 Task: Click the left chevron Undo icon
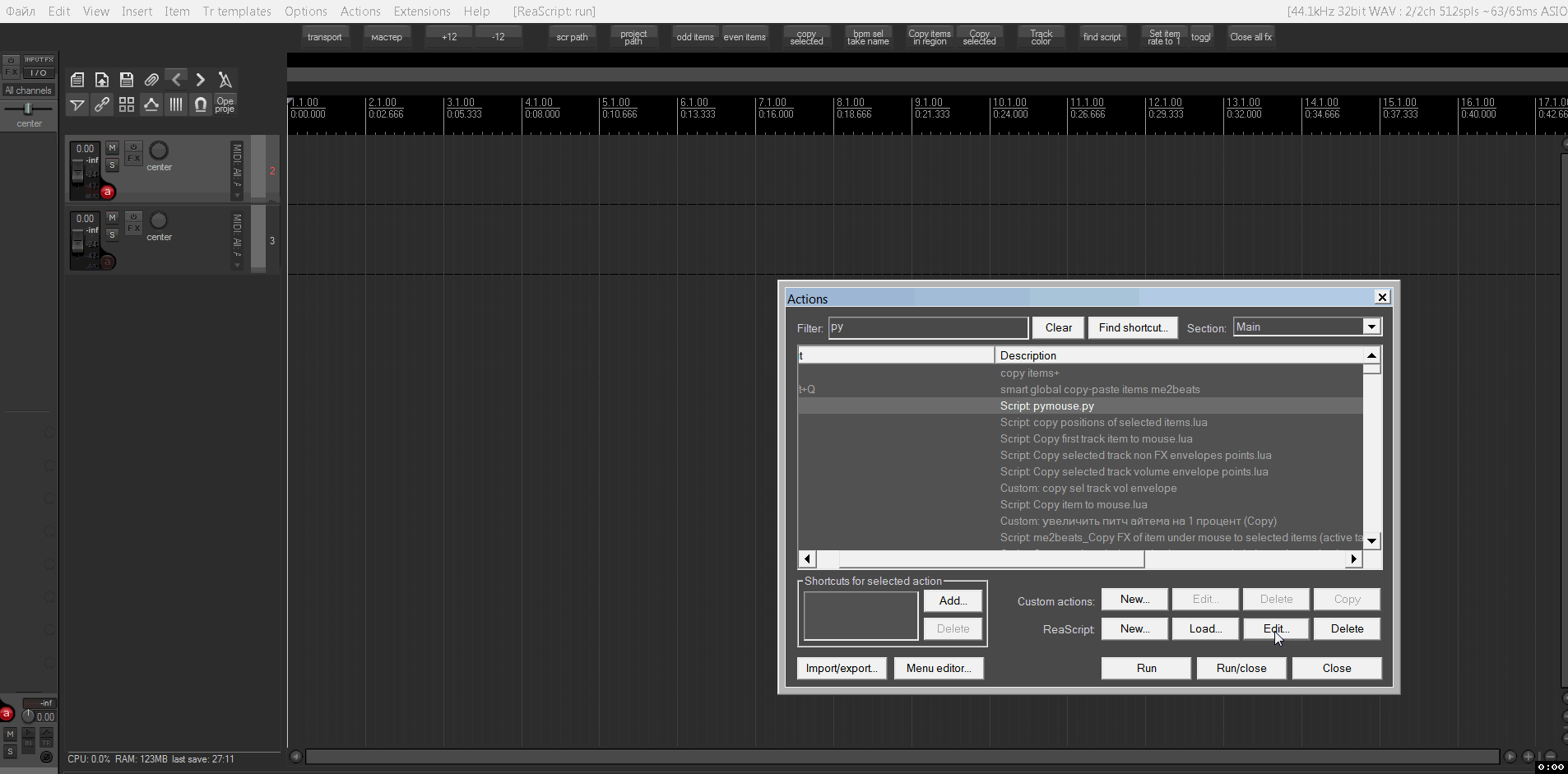(176, 80)
